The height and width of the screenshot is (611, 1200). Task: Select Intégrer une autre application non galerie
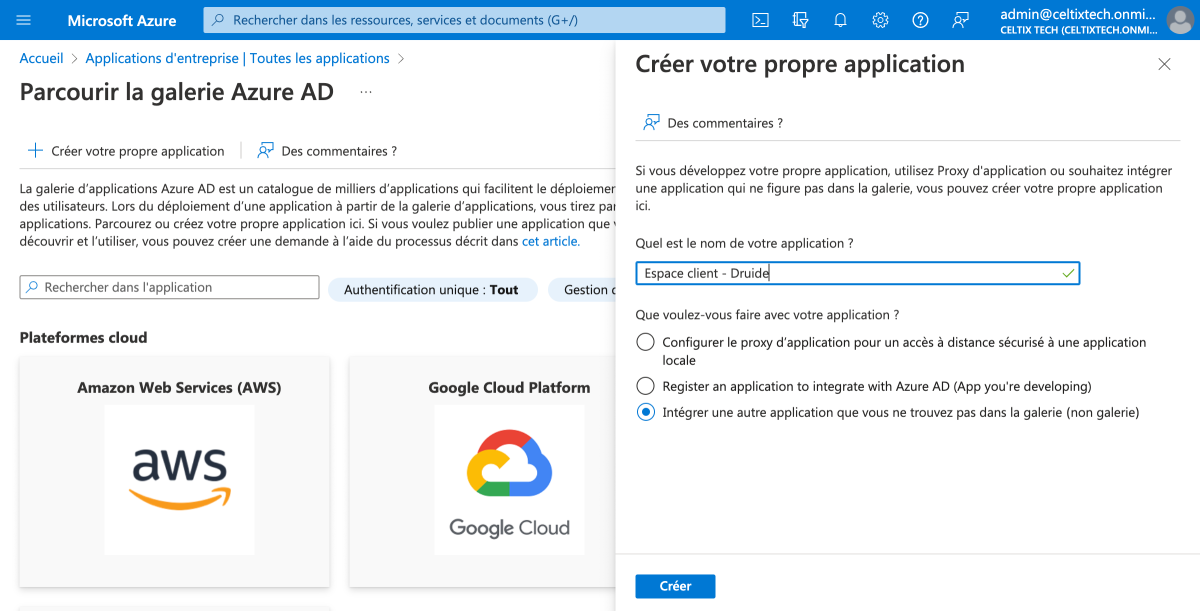tap(646, 412)
